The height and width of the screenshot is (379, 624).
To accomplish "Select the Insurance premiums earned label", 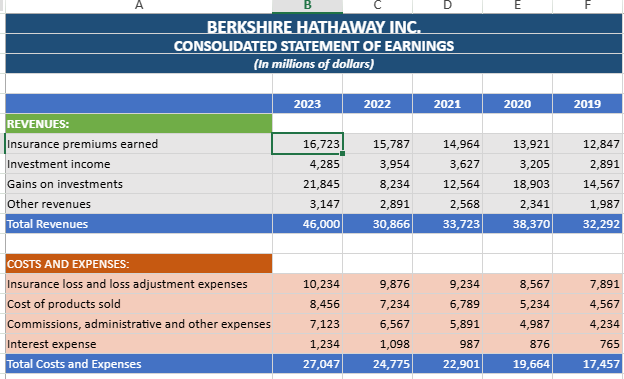I will [x=139, y=144].
